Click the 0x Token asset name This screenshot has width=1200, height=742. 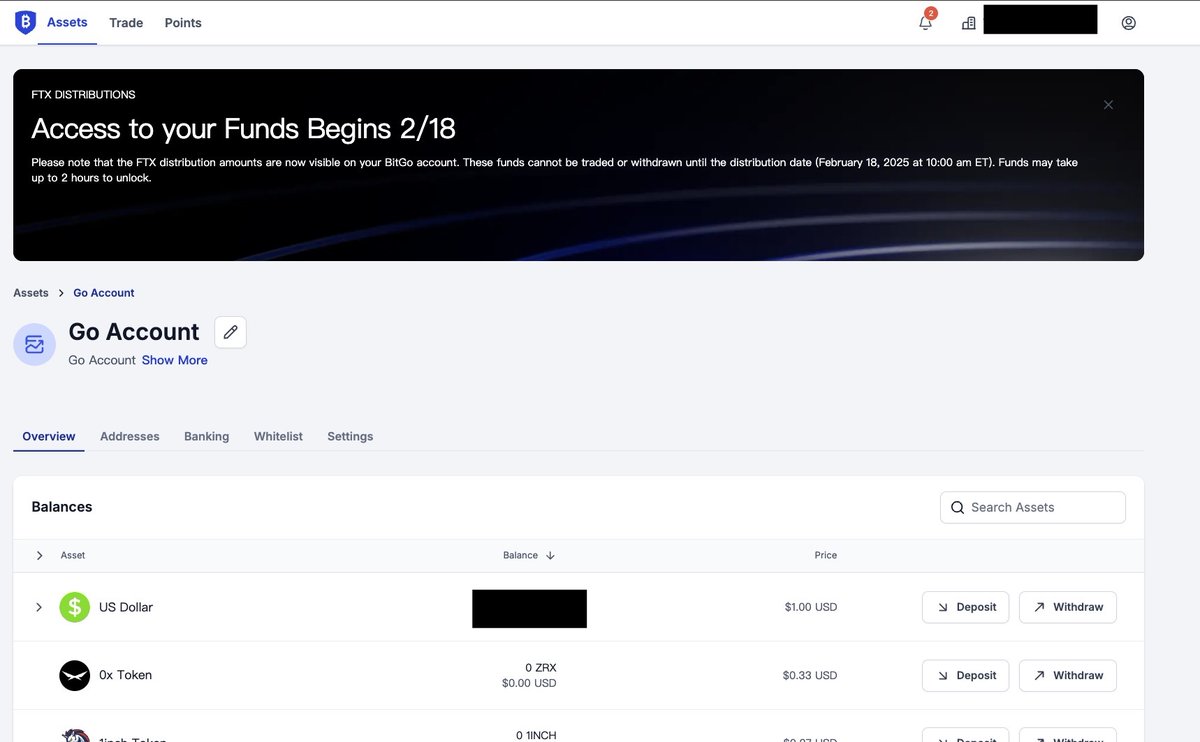(x=126, y=675)
